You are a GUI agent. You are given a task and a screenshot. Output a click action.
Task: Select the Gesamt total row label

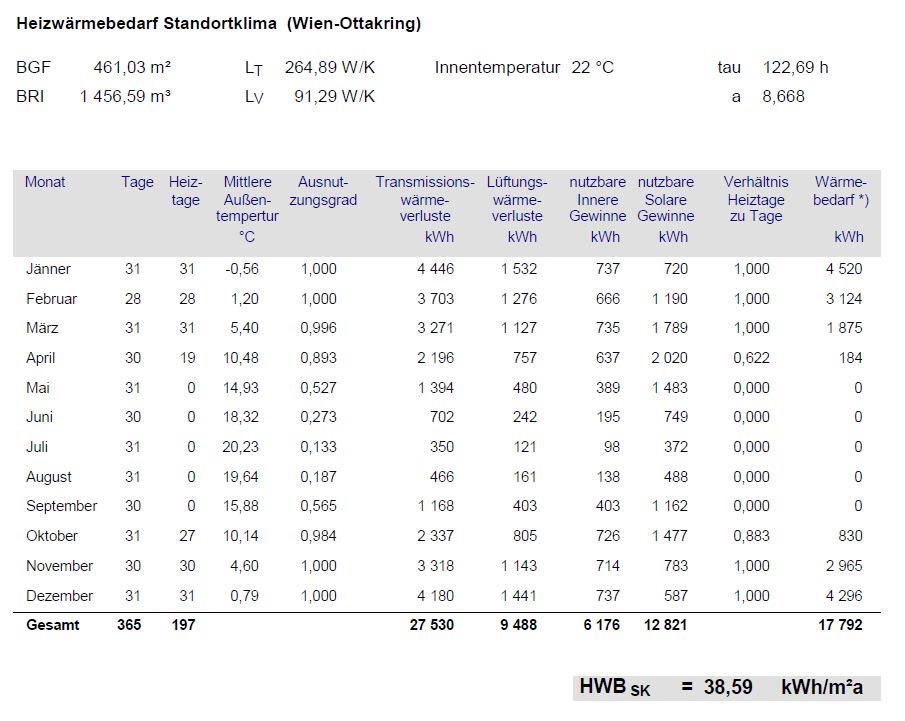tap(52, 625)
